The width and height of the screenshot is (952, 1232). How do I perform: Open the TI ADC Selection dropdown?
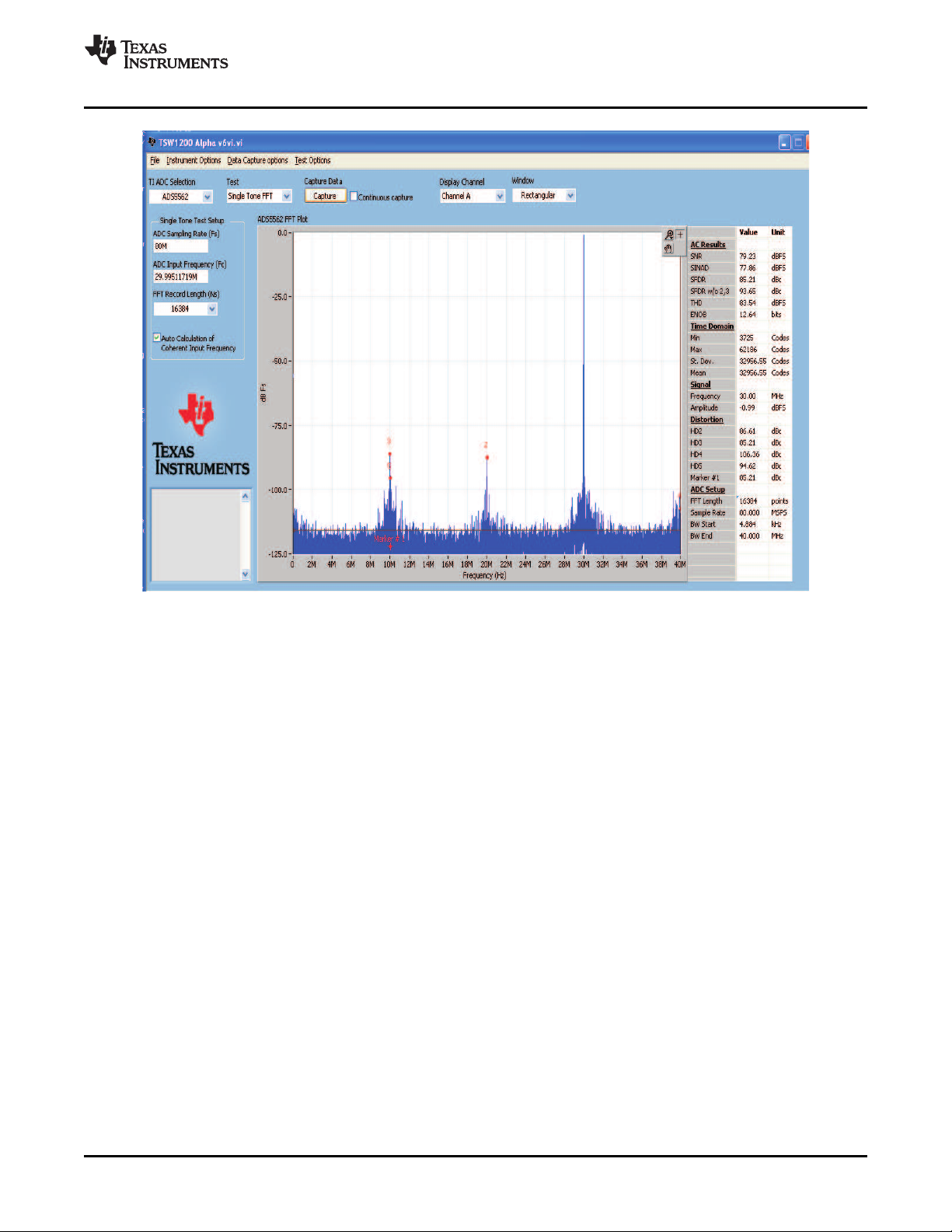207,197
